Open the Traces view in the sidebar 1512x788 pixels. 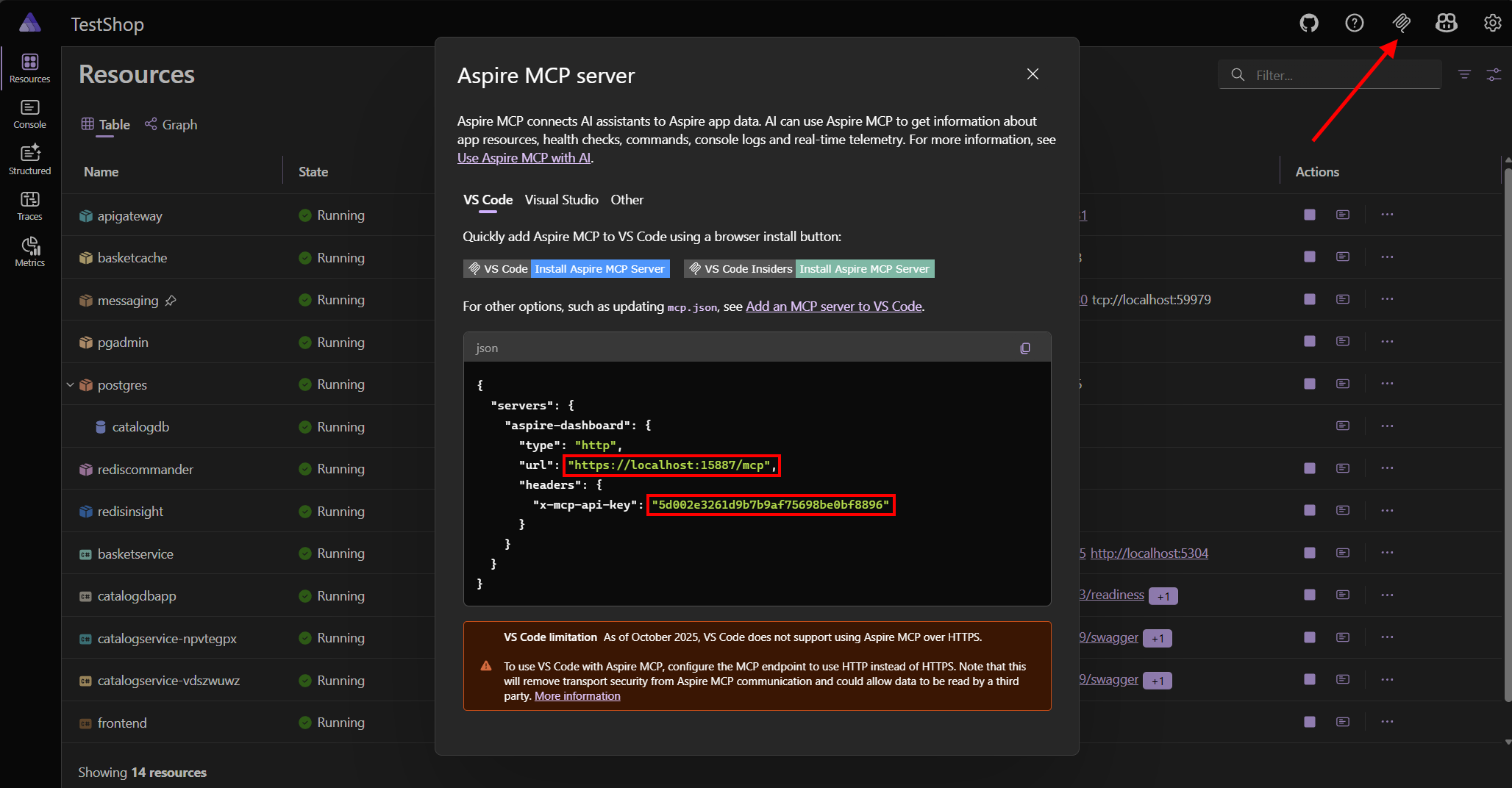[29, 204]
